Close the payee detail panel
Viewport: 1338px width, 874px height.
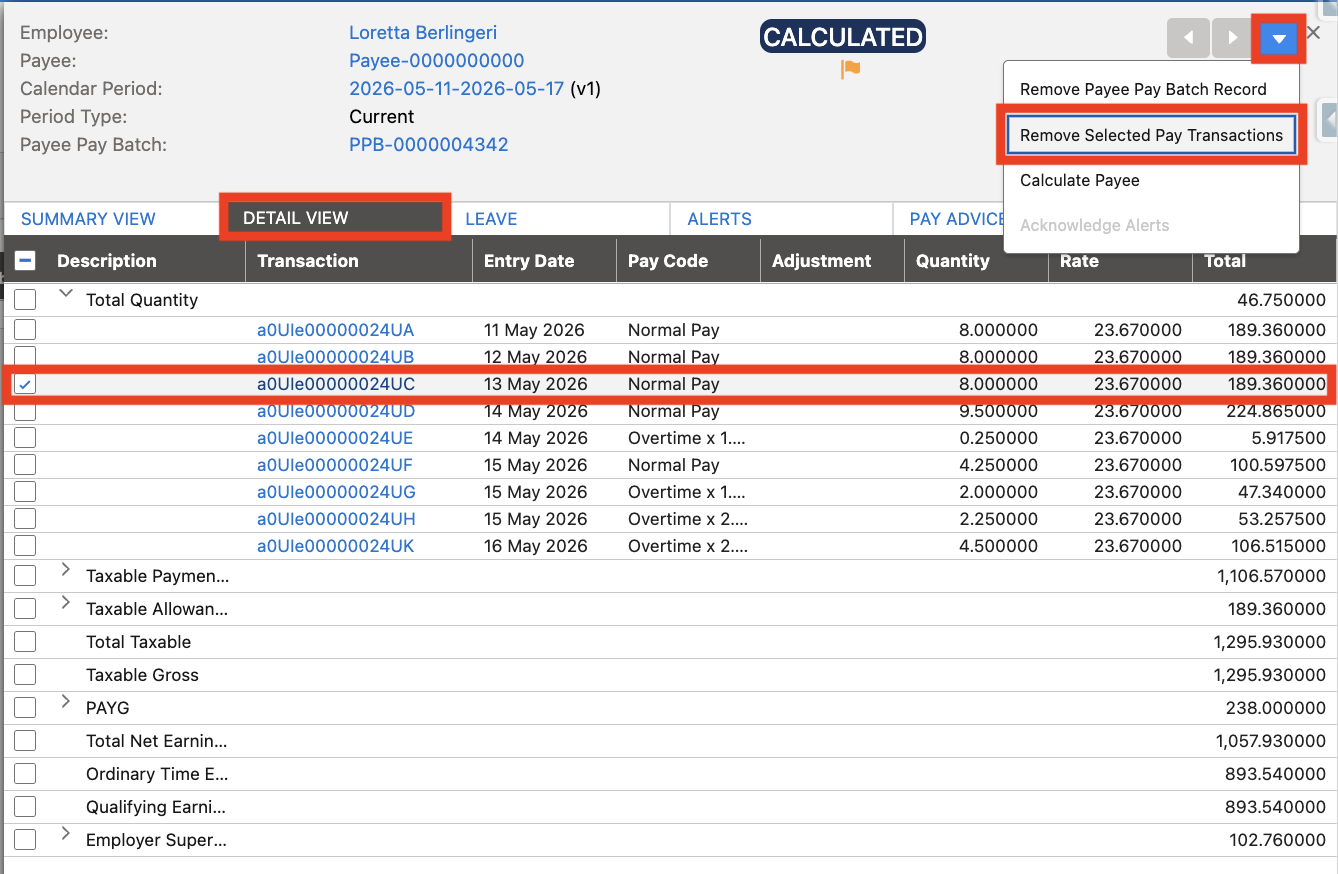pyautogui.click(x=1314, y=32)
